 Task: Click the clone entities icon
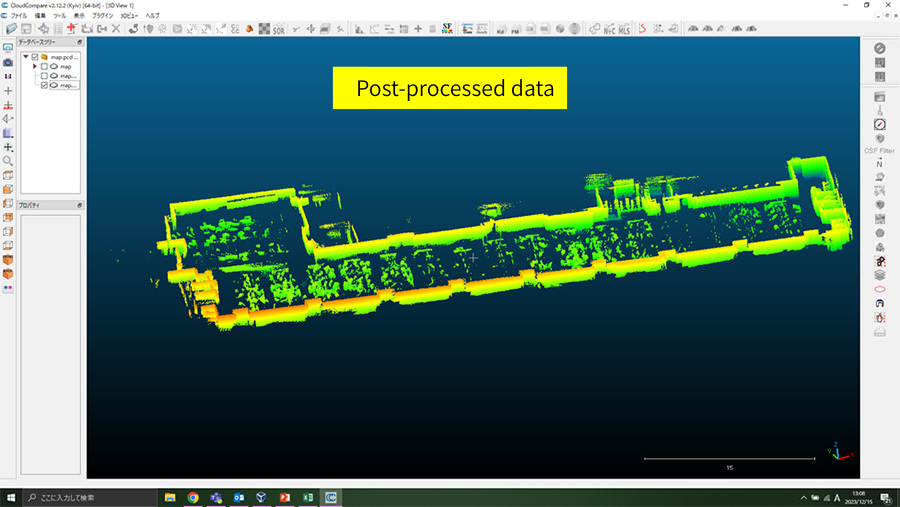pos(87,29)
